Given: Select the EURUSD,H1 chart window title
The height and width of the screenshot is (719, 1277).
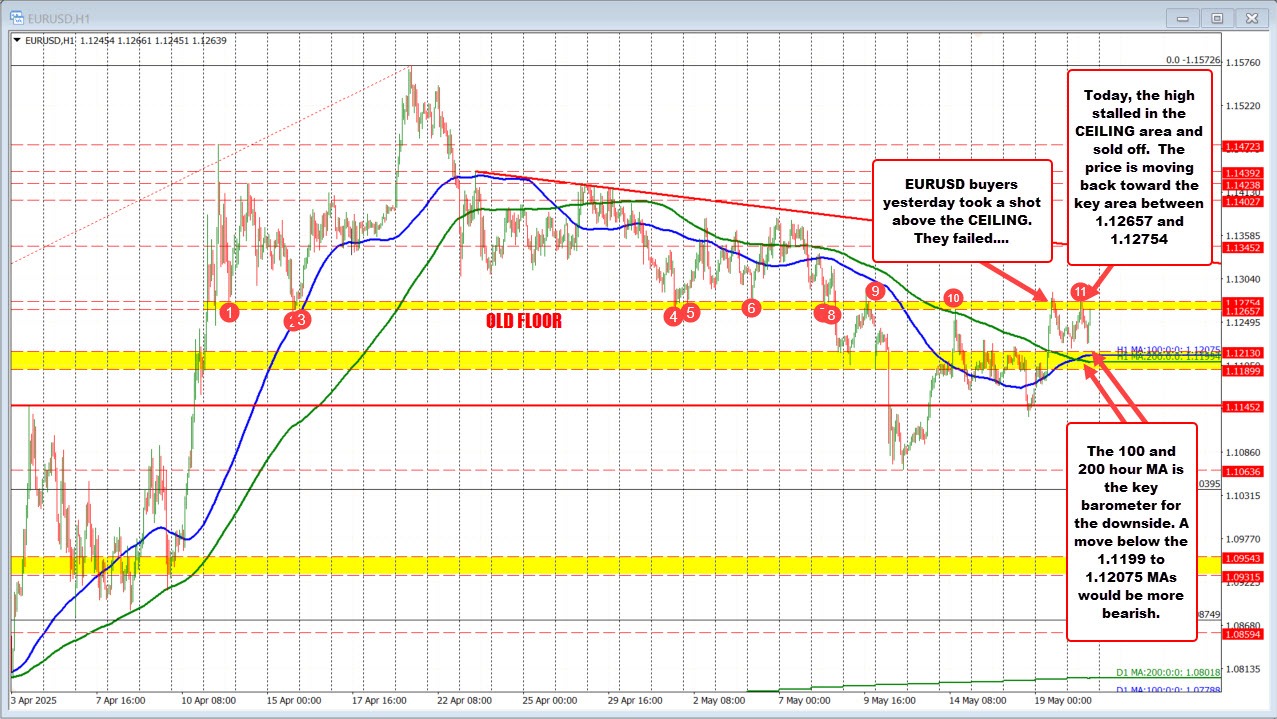Looking at the screenshot, I should [60, 17].
